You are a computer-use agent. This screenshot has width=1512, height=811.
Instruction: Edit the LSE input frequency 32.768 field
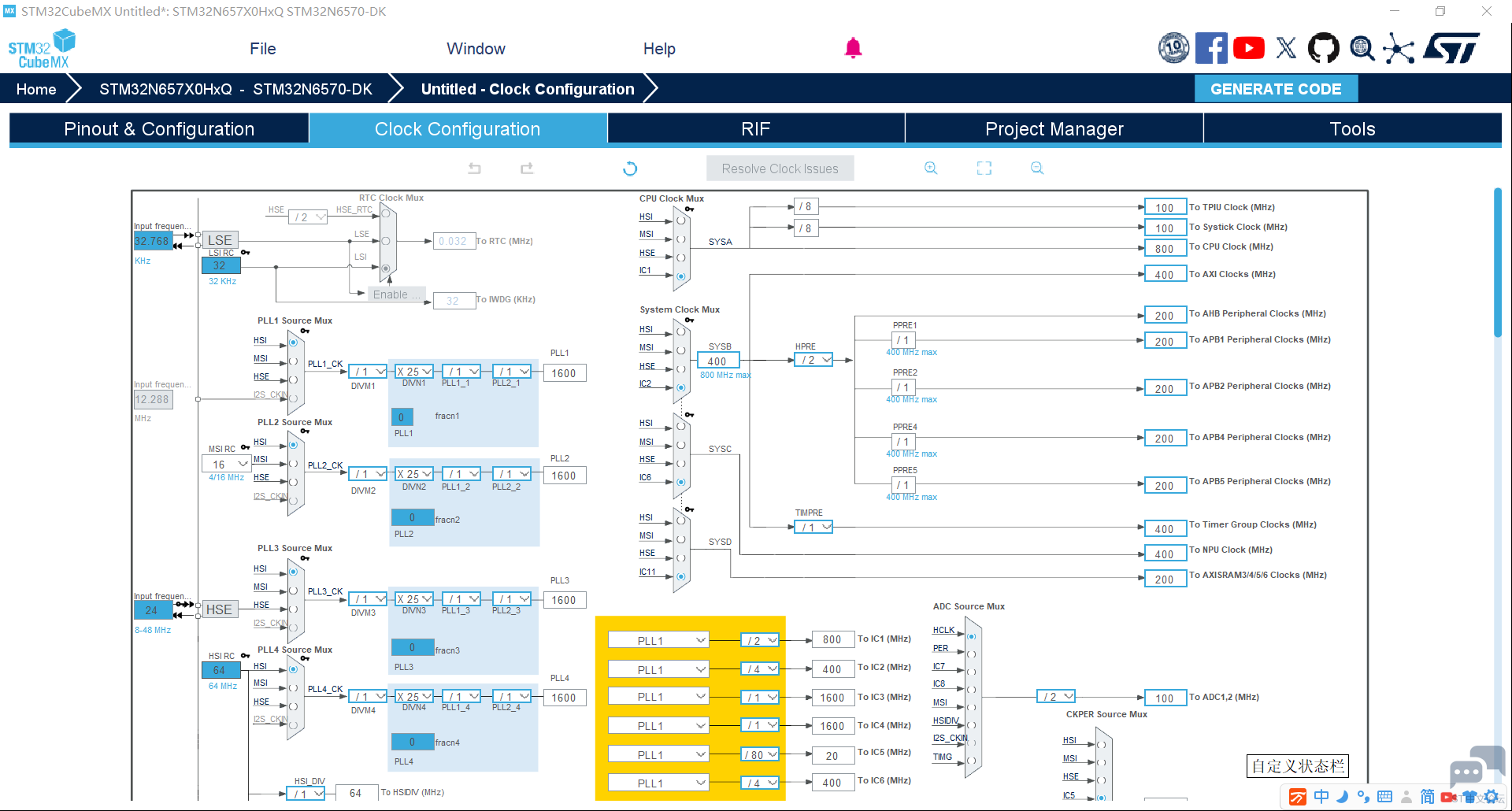pos(153,241)
